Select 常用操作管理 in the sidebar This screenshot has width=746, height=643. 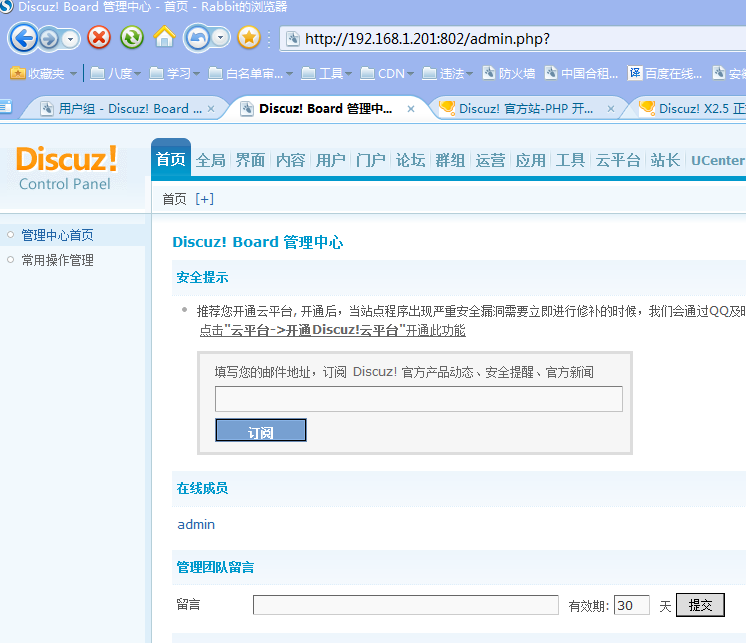(x=58, y=260)
